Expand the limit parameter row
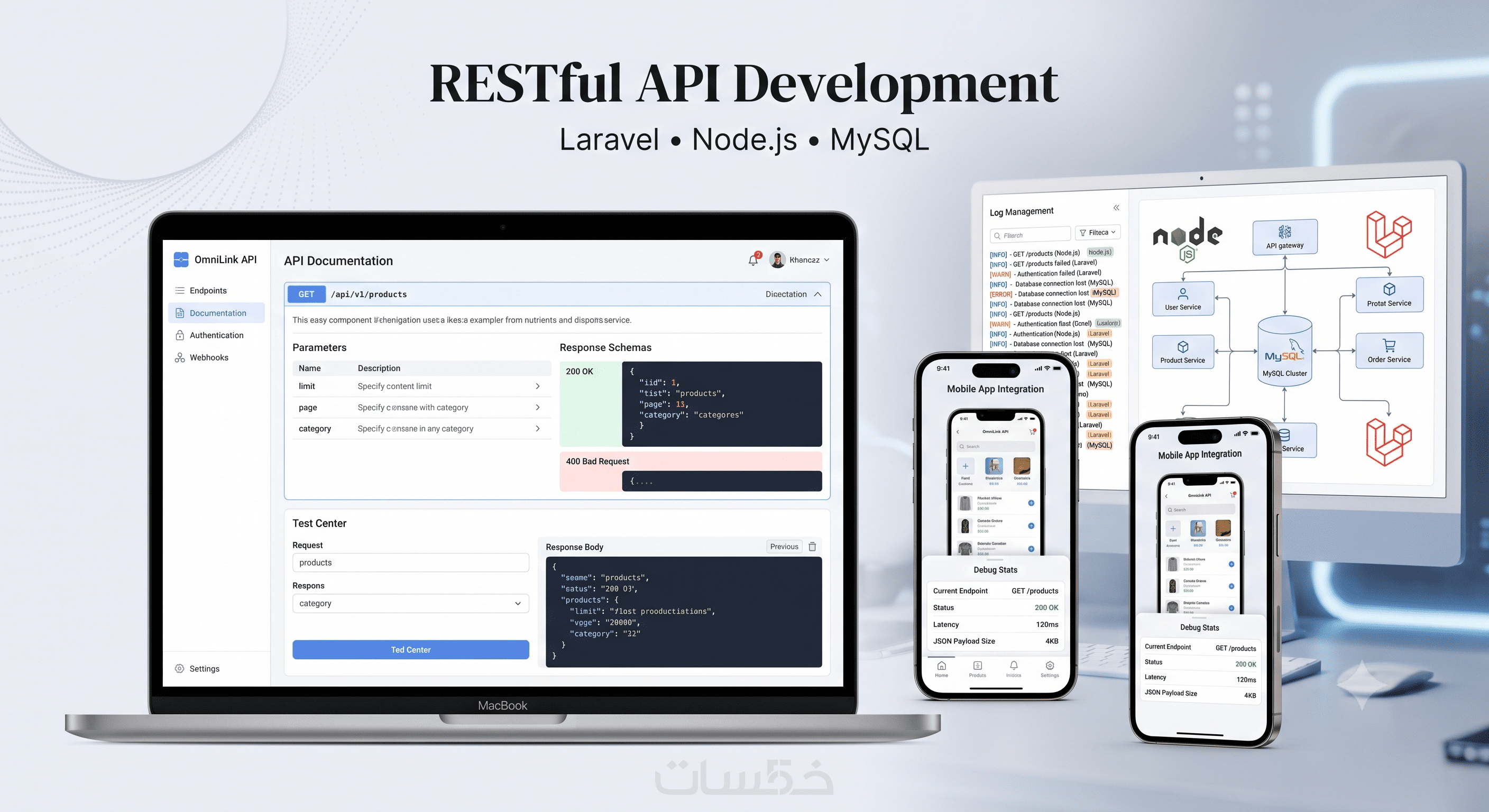 click(x=421, y=386)
